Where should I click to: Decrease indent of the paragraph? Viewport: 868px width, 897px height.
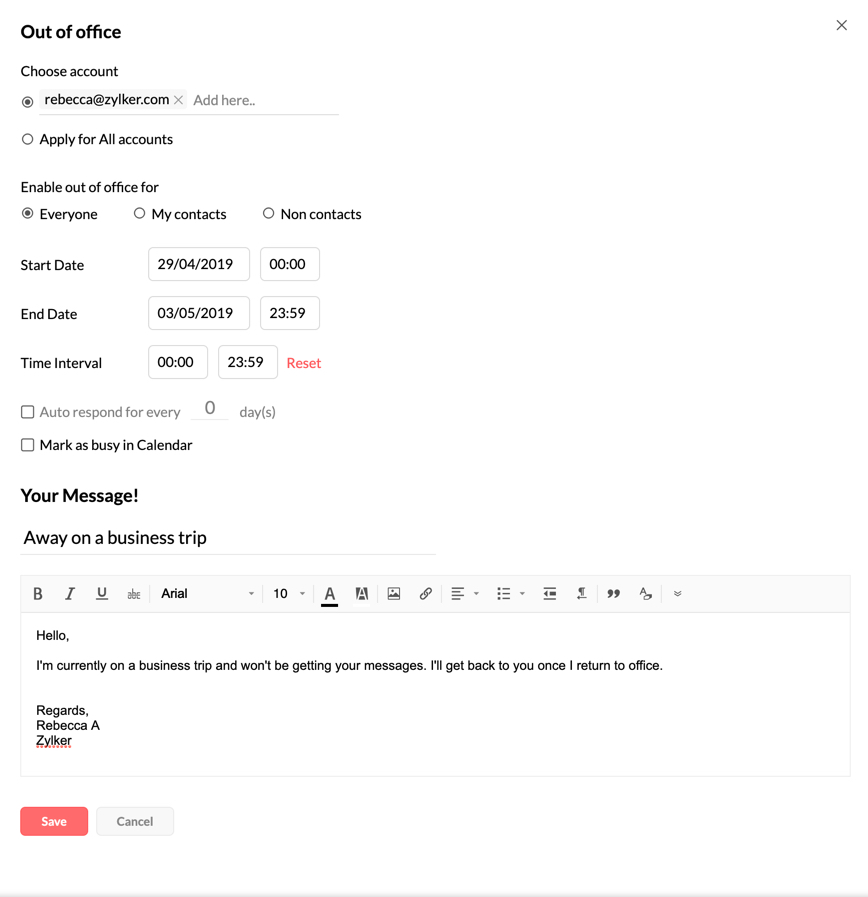pyautogui.click(x=549, y=594)
